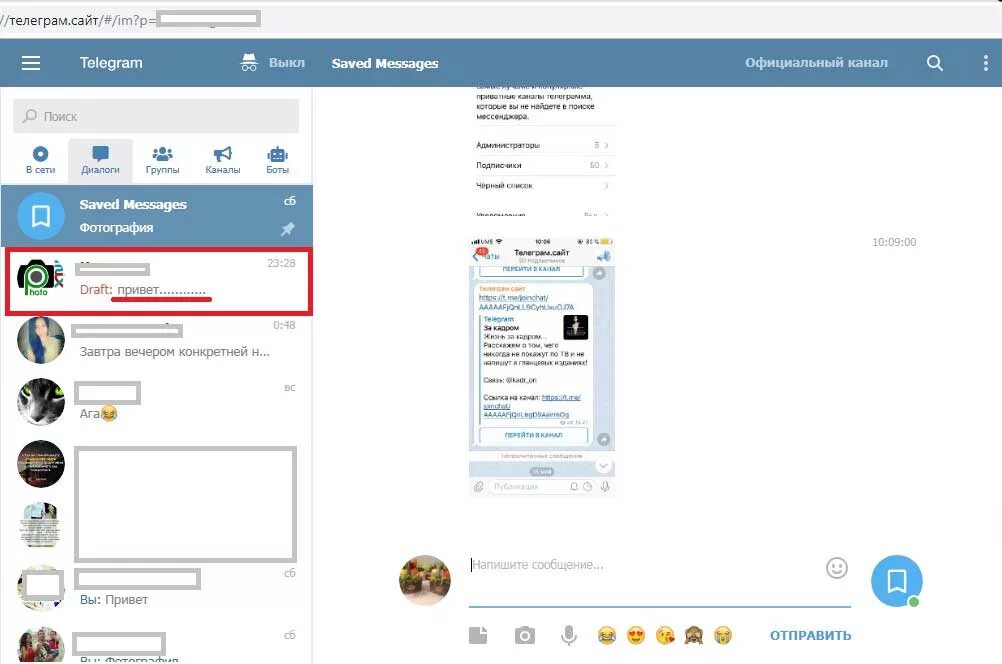Open the three-dot more options menu
The width and height of the screenshot is (1002, 664).
pos(985,63)
